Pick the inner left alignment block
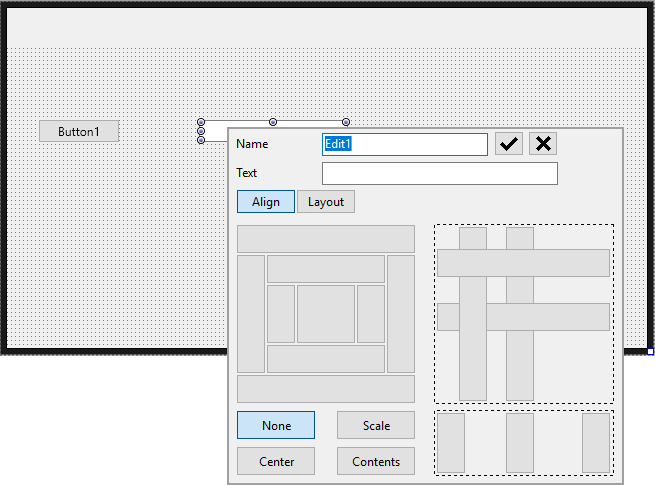 281,314
